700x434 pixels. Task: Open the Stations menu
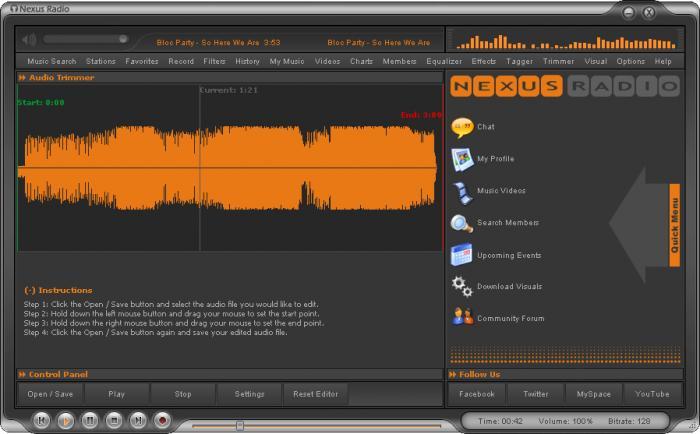pos(101,61)
